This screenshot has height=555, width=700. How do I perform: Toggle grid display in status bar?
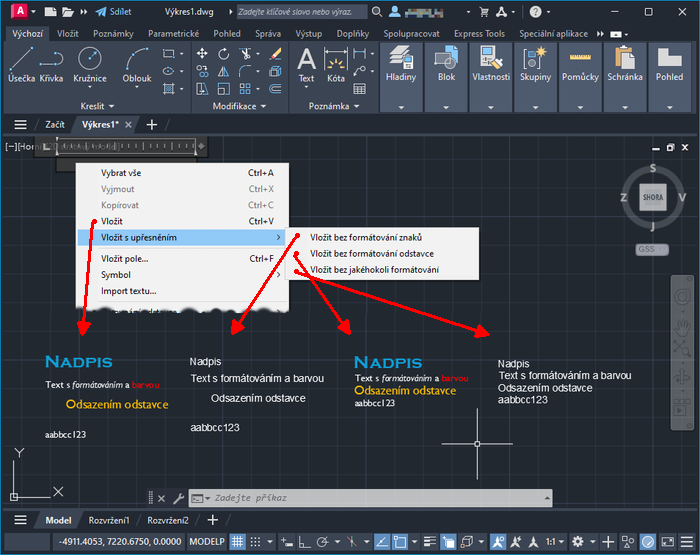[238, 541]
